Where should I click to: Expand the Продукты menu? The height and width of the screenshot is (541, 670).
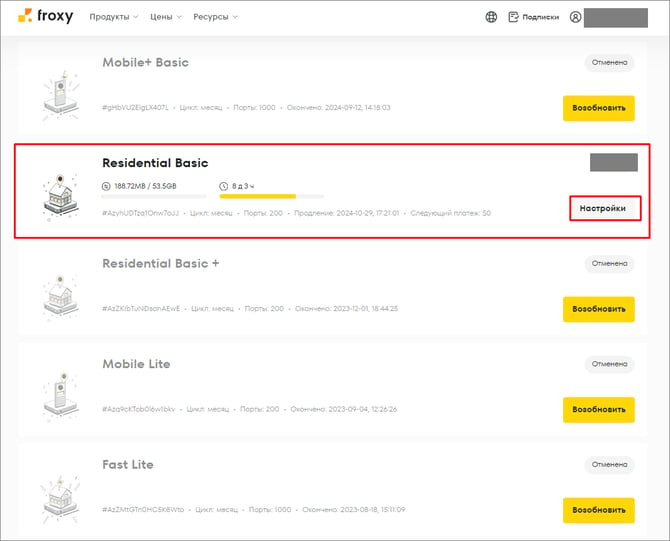(114, 17)
